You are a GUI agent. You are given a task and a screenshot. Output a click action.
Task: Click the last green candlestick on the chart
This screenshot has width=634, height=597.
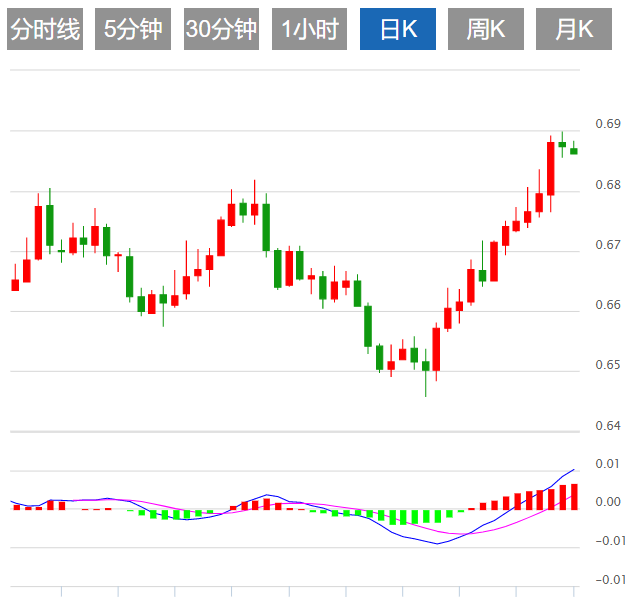pyautogui.click(x=574, y=151)
